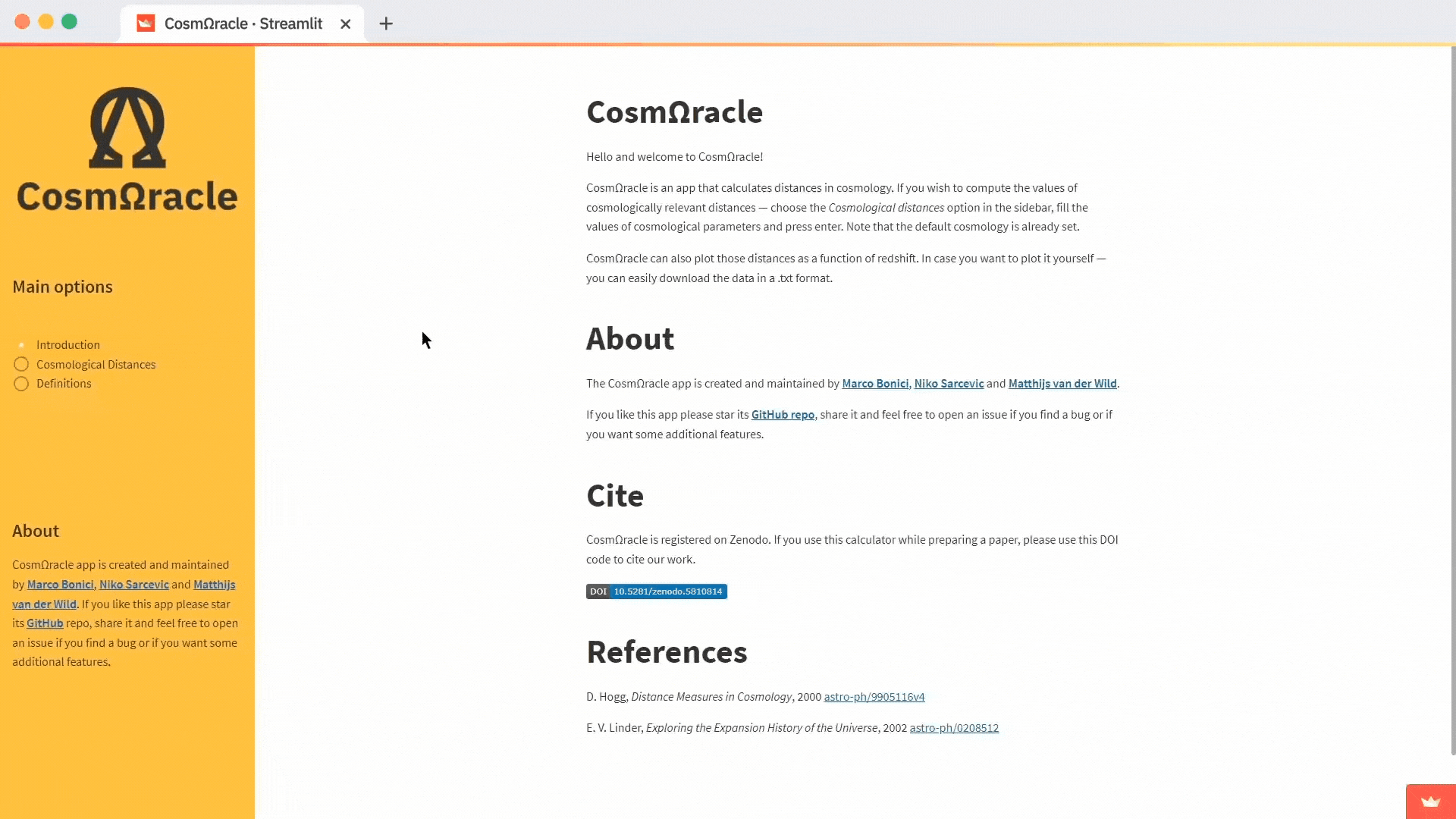The width and height of the screenshot is (1456, 819).
Task: Click the green macOS fullscreen window button
Action: point(69,22)
